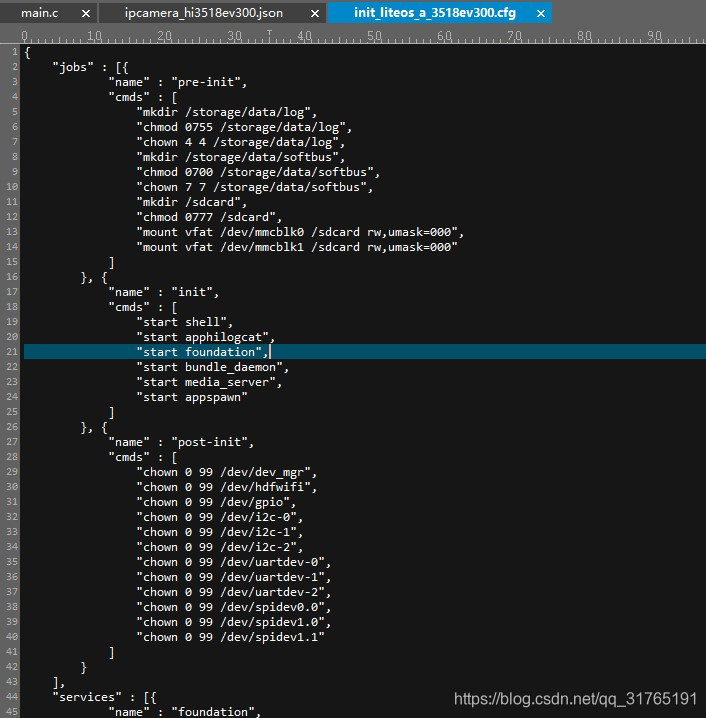
Task: Click "chown 7 7 /storage/data/softbus" line
Action: tap(255, 187)
